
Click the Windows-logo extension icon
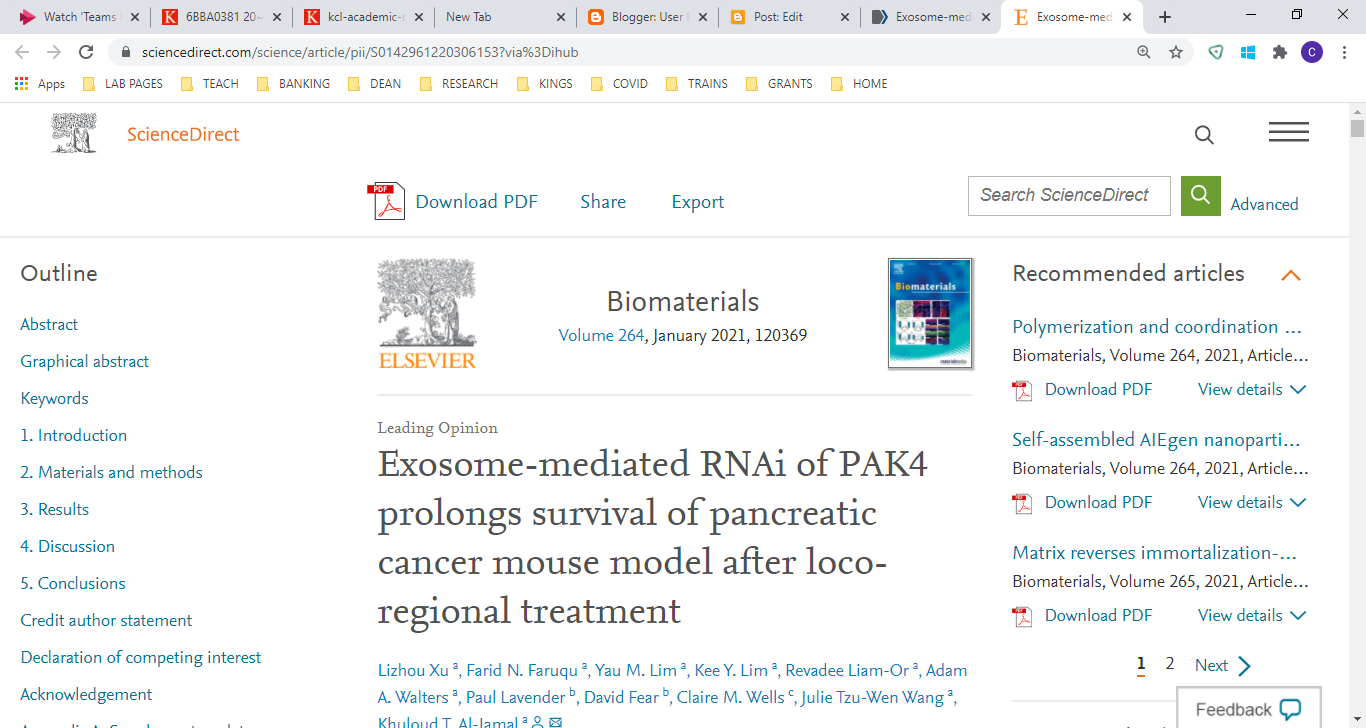tap(1247, 52)
